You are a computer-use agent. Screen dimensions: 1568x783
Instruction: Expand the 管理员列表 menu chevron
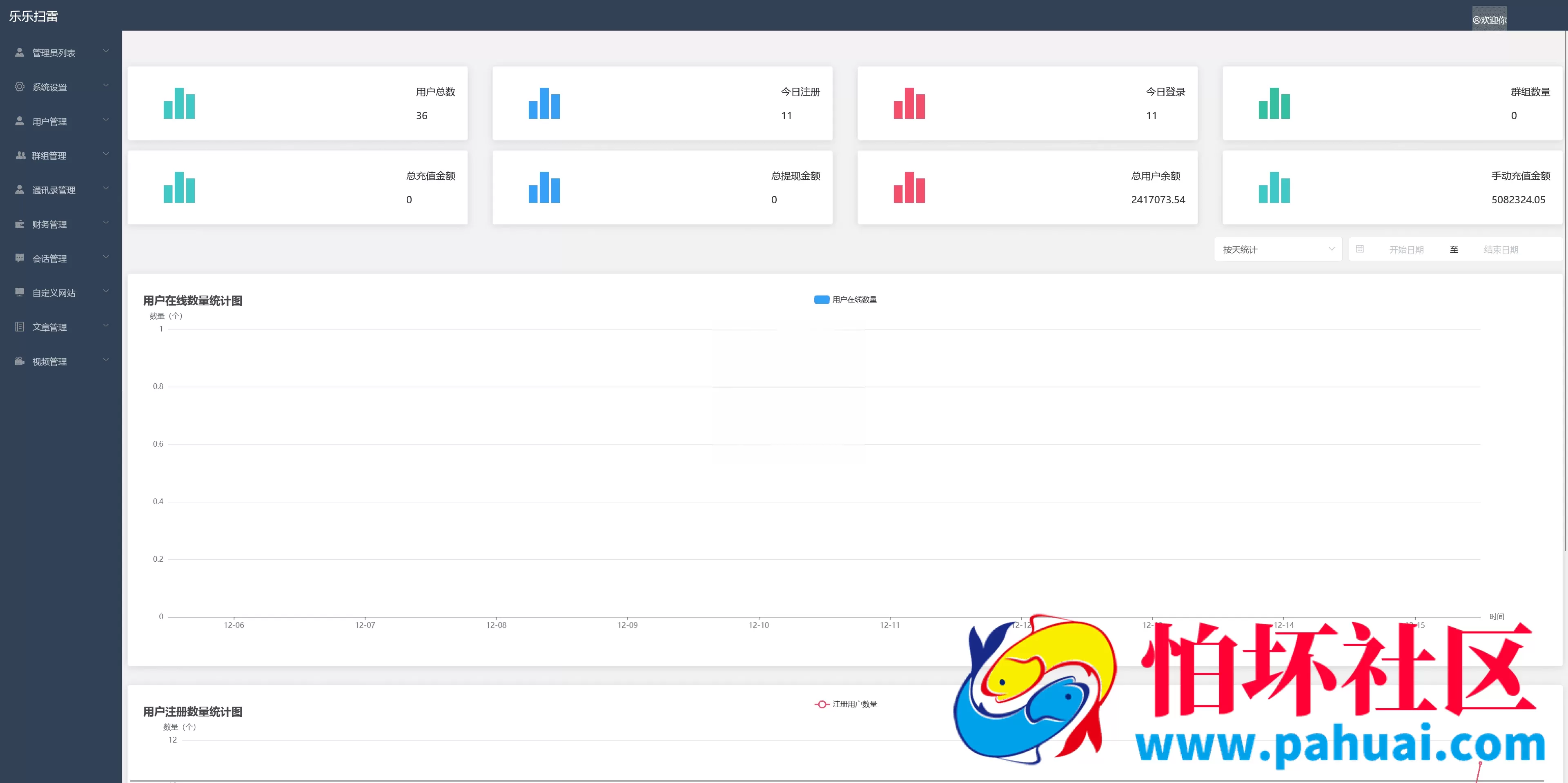pos(106,51)
